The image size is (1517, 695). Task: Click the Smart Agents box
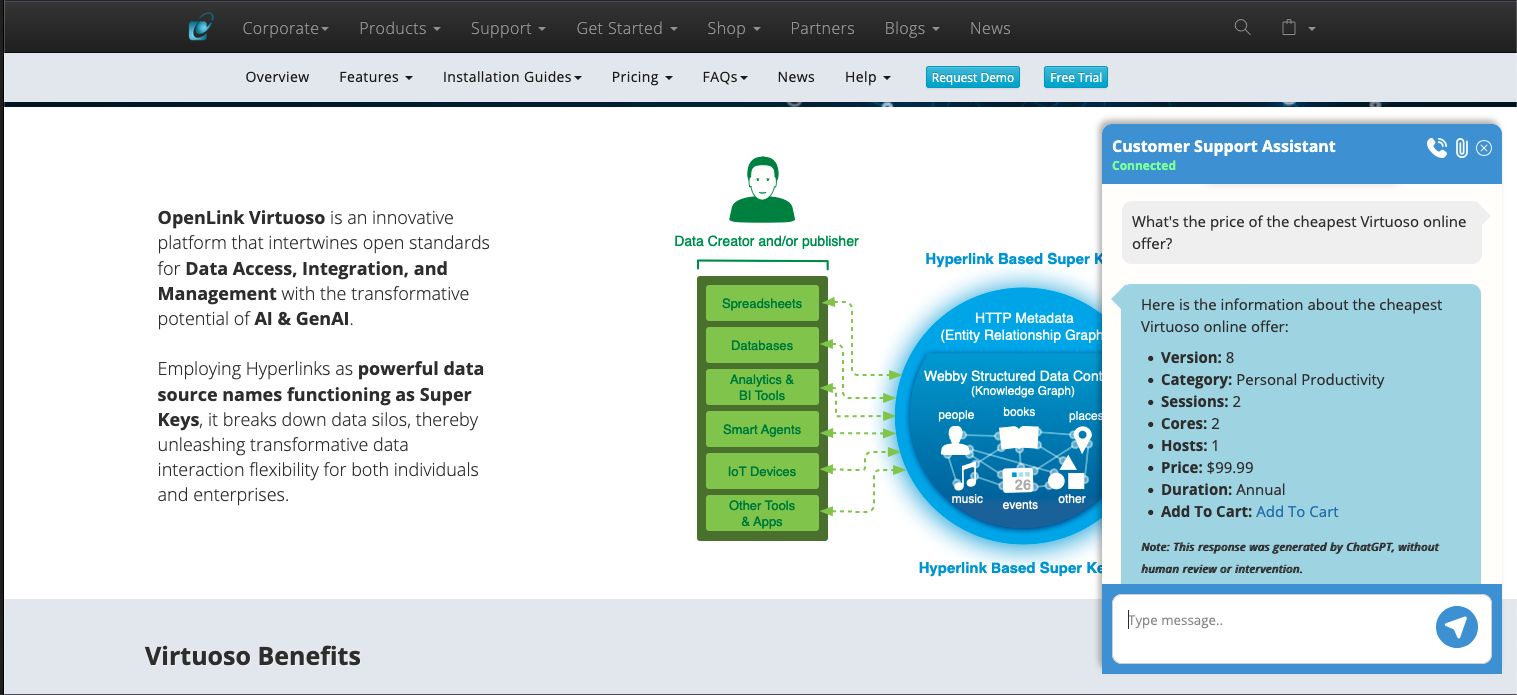(762, 429)
